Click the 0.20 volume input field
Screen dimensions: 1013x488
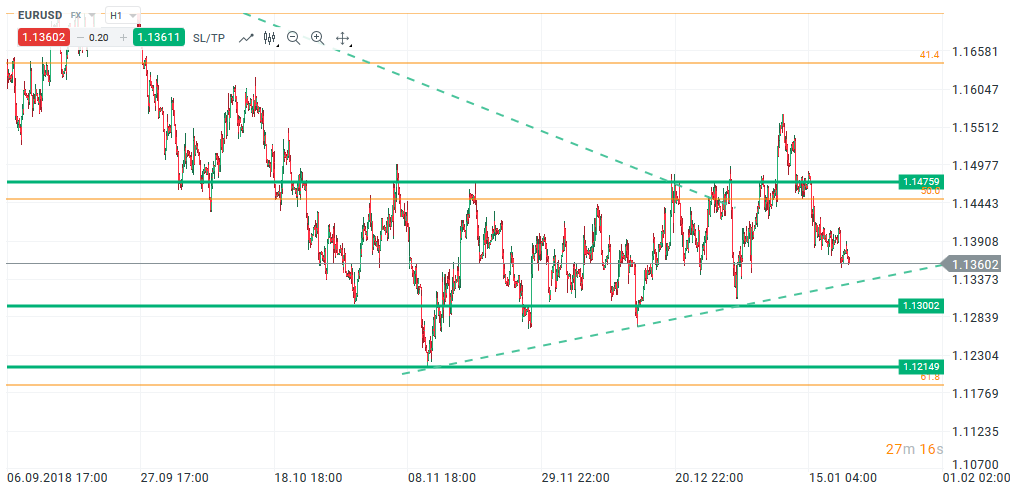[x=99, y=37]
